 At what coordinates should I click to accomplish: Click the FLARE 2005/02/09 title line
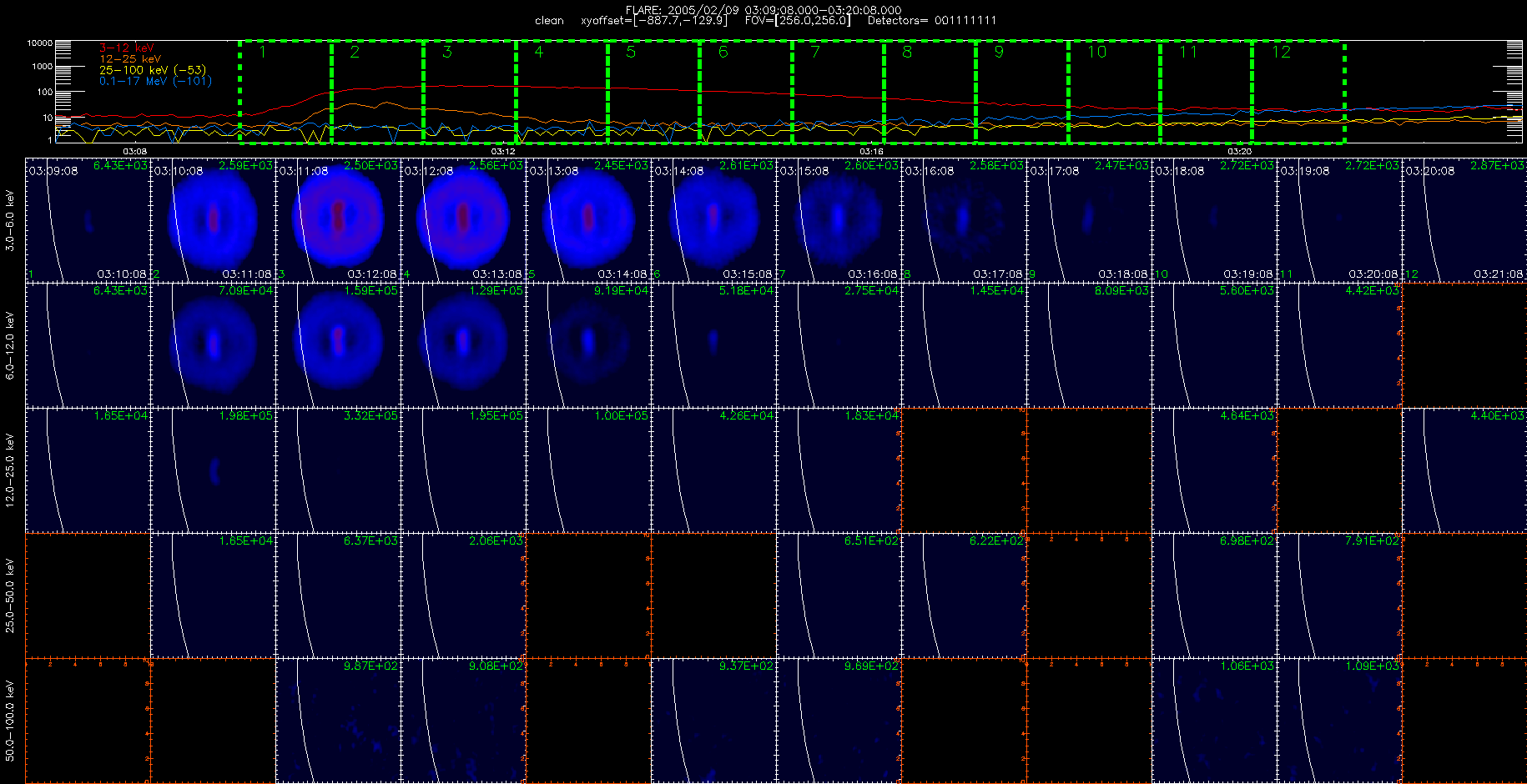coord(763,10)
